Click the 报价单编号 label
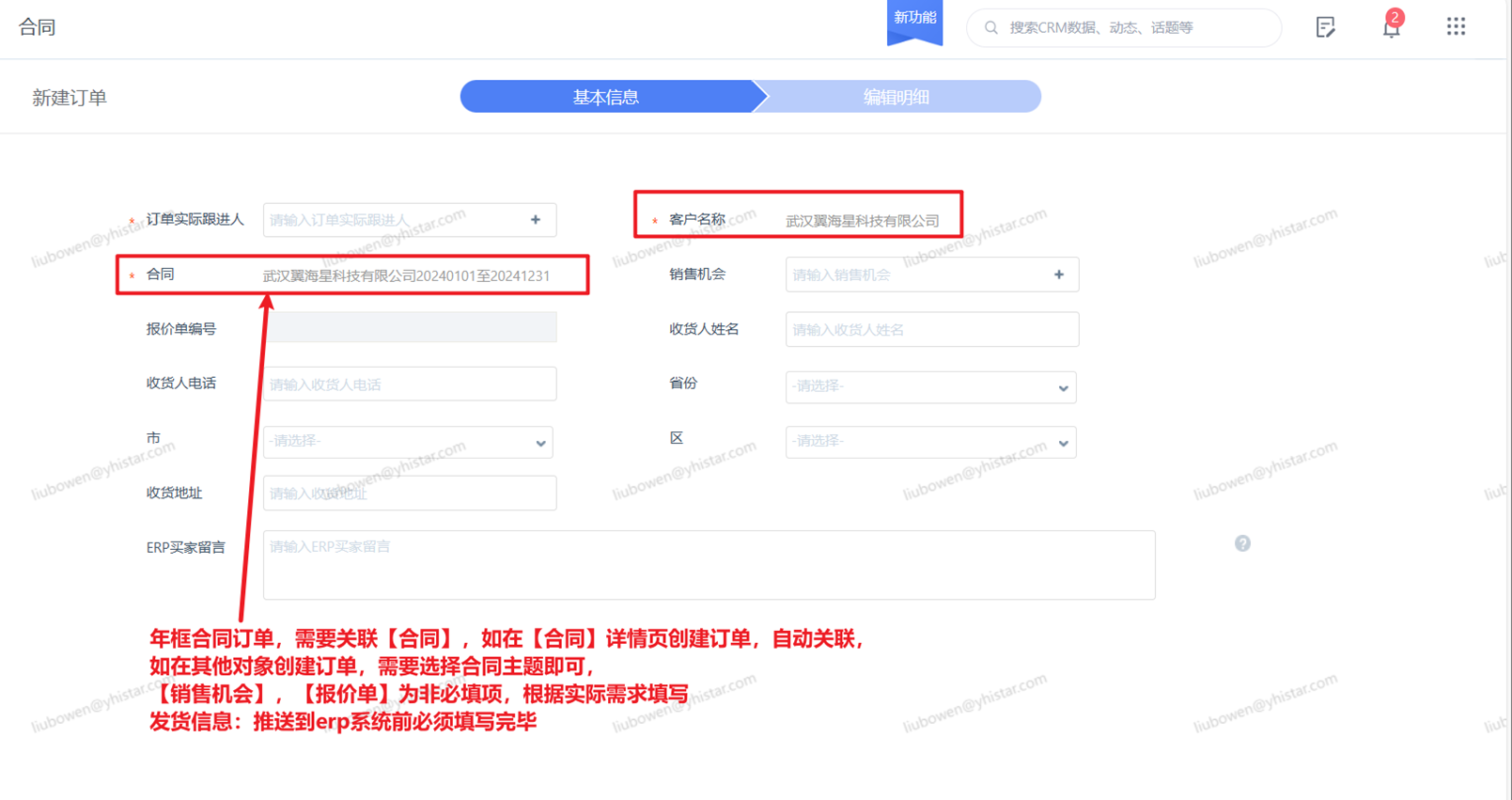The height and width of the screenshot is (800, 1512). [181, 329]
